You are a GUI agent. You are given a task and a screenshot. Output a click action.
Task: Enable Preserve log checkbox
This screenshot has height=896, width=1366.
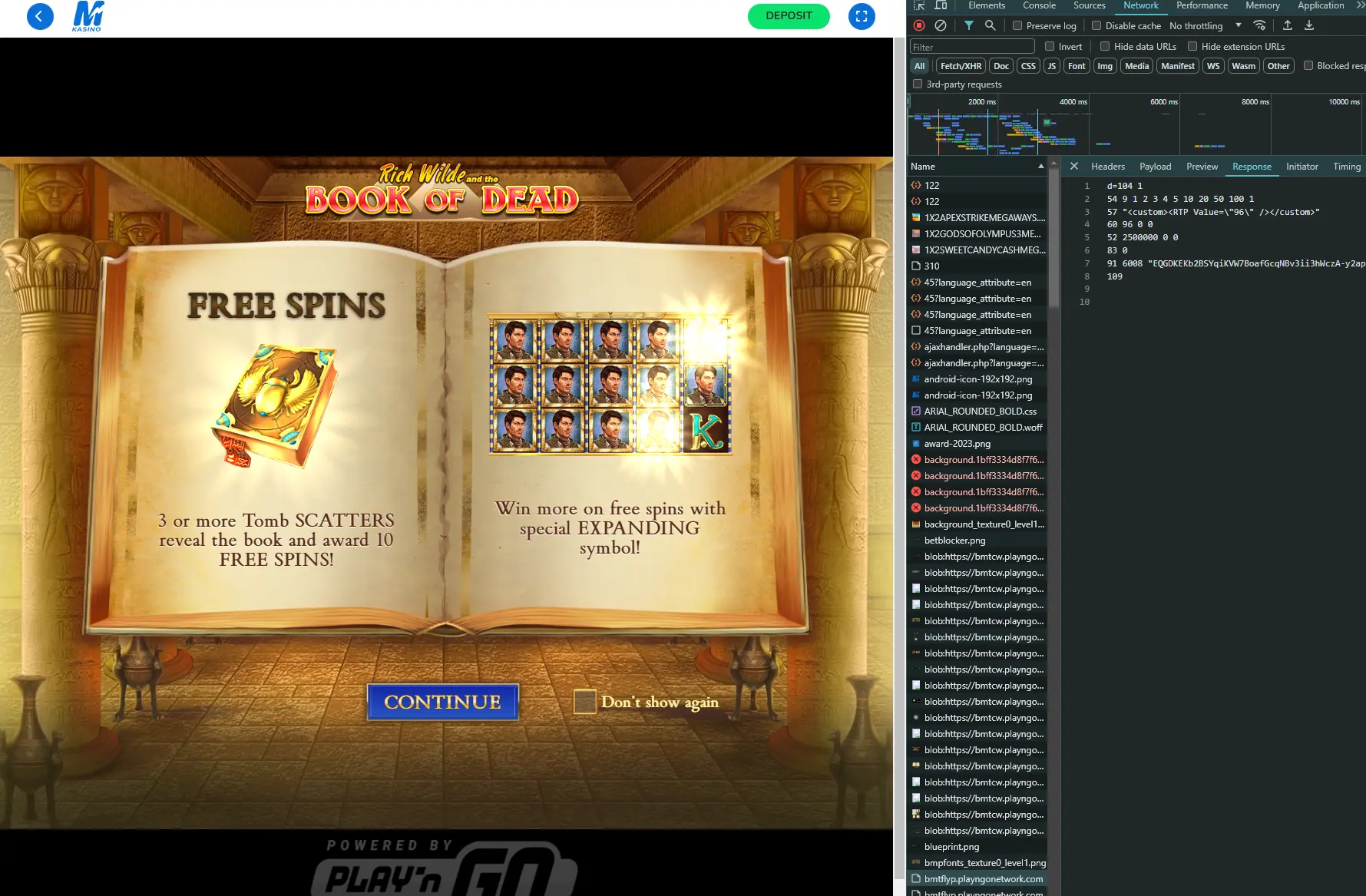1017,25
